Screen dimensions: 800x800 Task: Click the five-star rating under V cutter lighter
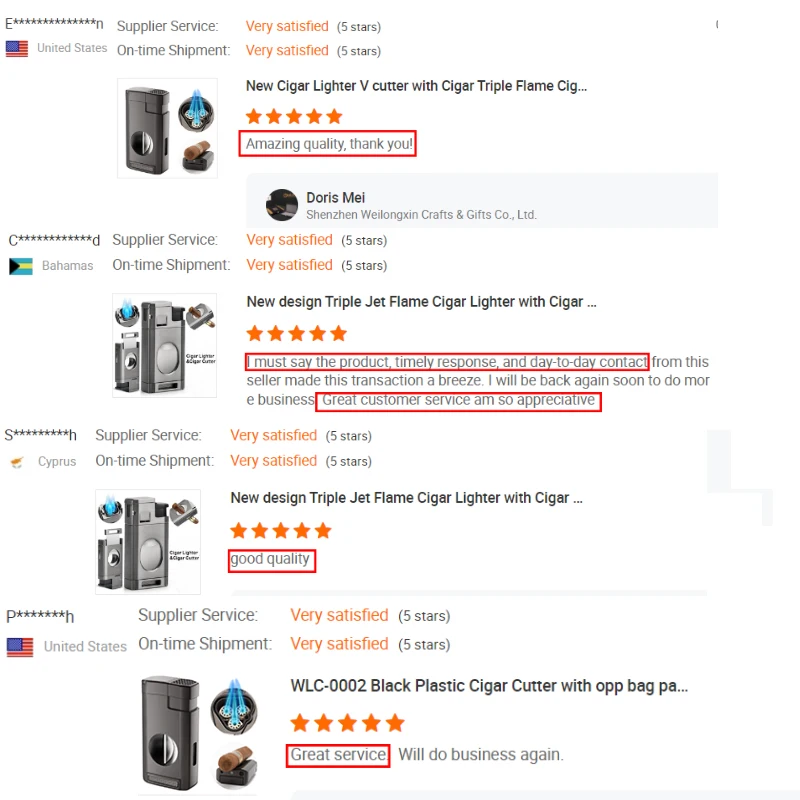[x=294, y=116]
